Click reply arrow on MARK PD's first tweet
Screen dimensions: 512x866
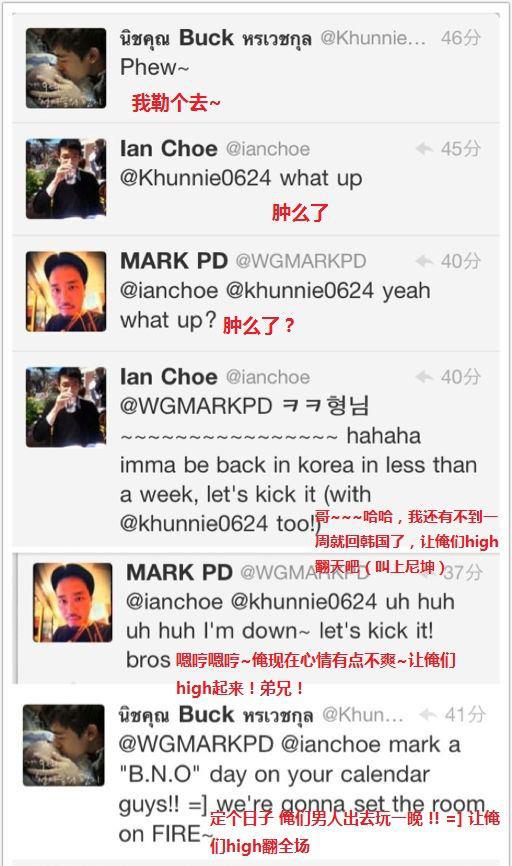pyautogui.click(x=424, y=261)
